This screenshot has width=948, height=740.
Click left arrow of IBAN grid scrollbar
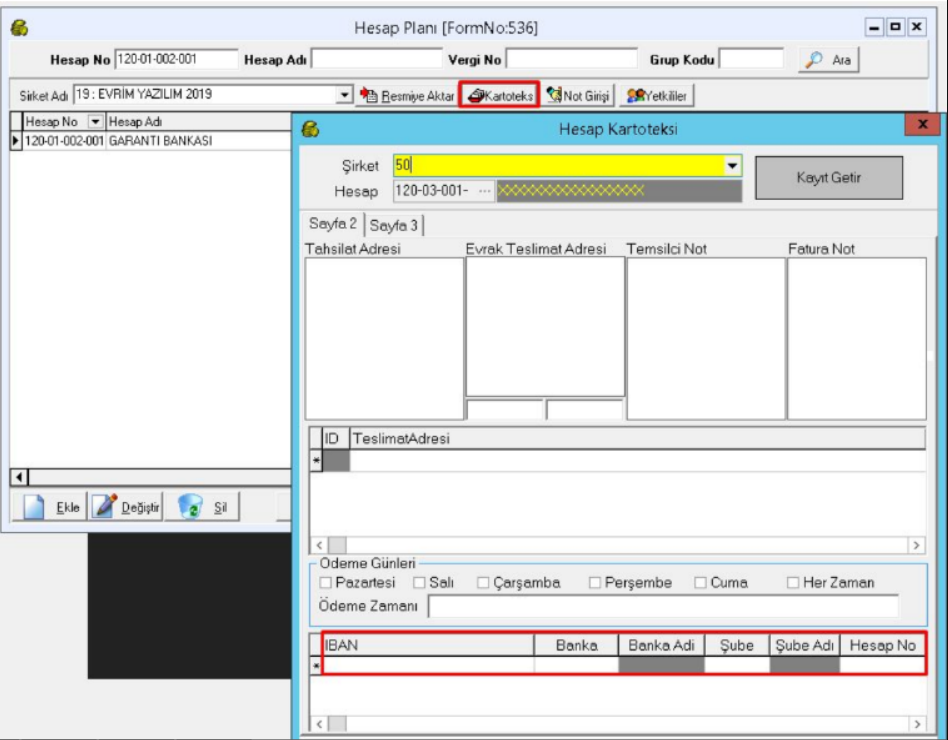point(319,724)
